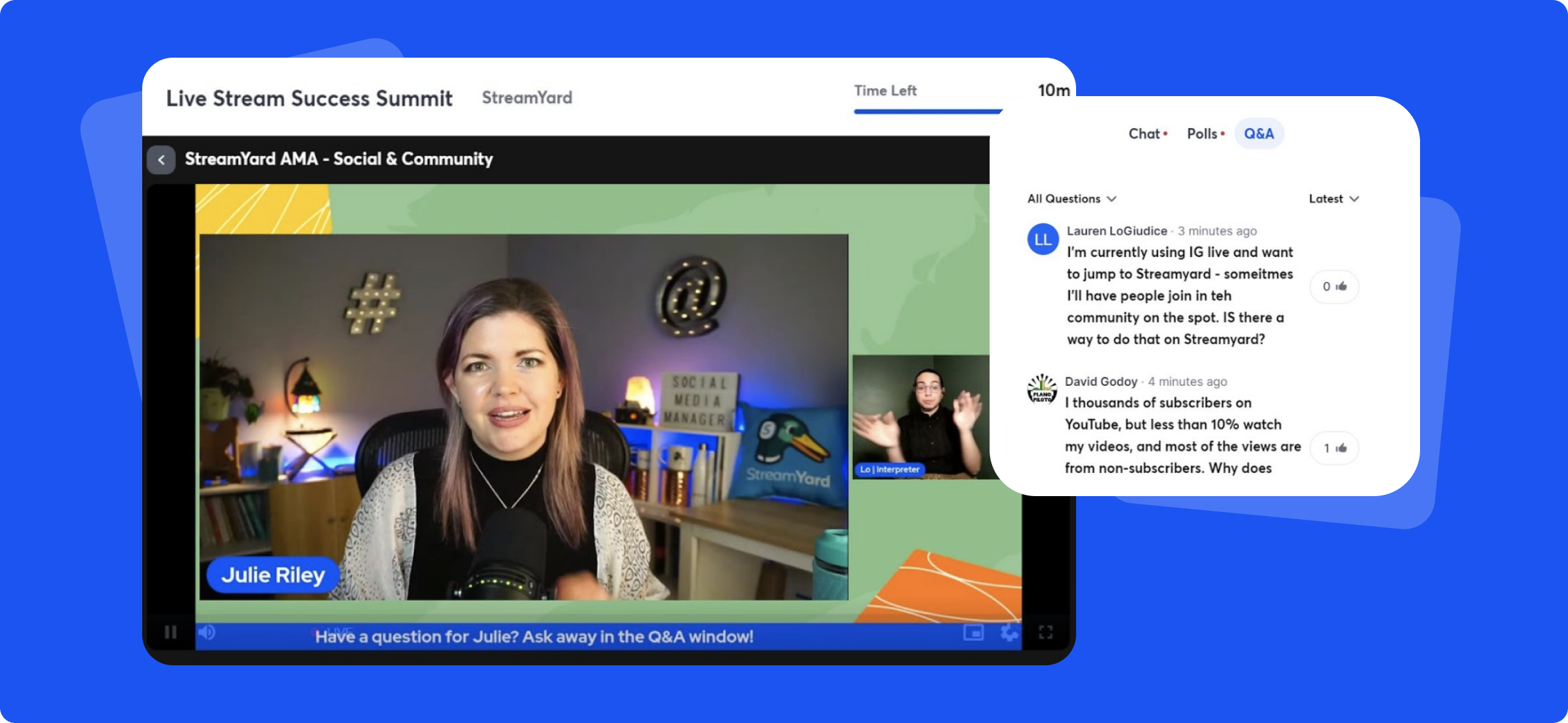This screenshot has width=1568, height=723.
Task: Click the 'Have a question for Julie?' banner
Action: coord(534,636)
